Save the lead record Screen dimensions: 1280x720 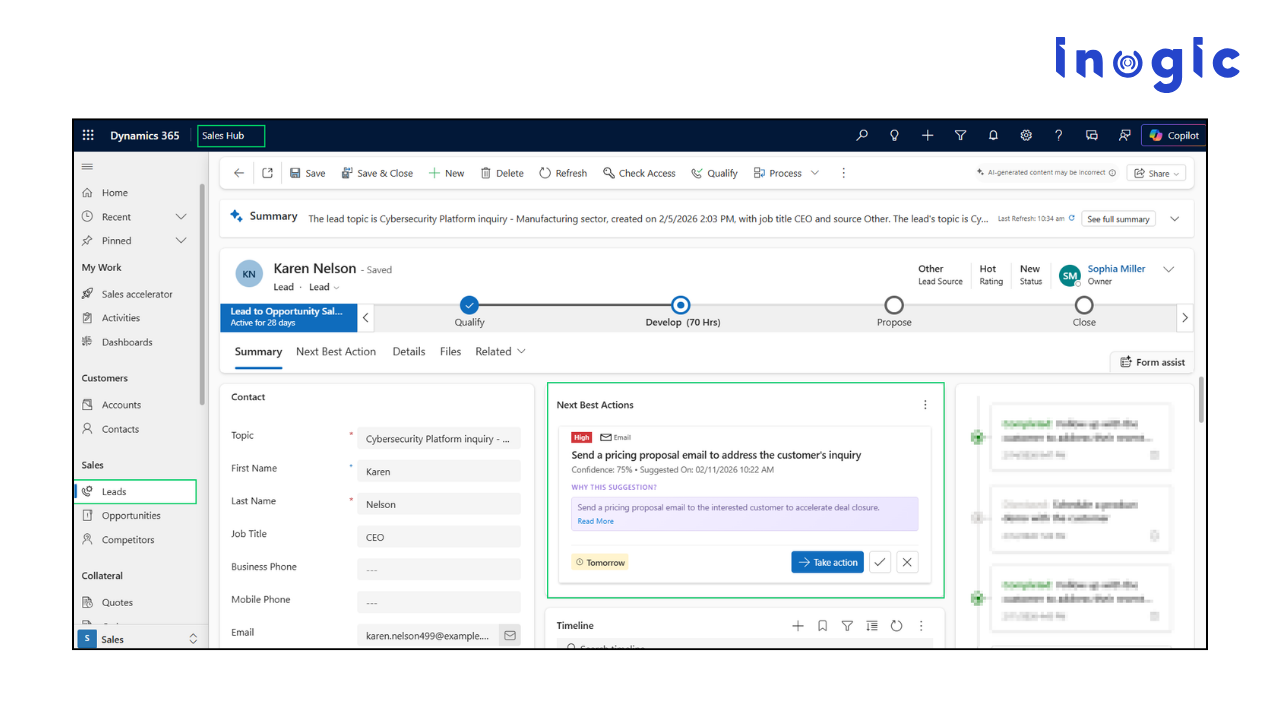coord(308,173)
